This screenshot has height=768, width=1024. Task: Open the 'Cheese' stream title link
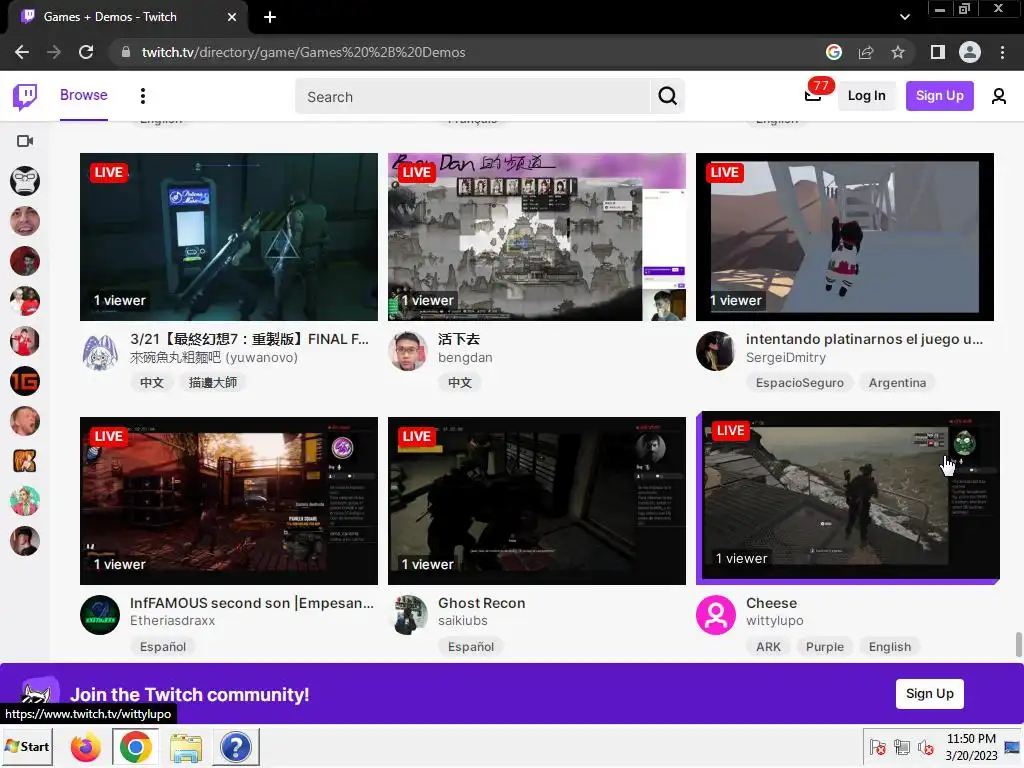(x=771, y=603)
